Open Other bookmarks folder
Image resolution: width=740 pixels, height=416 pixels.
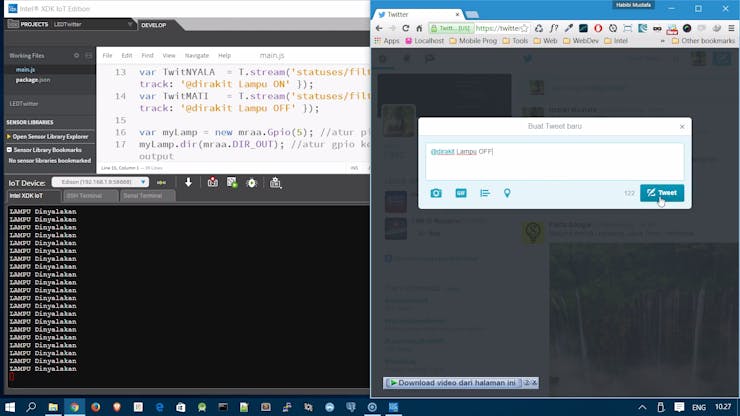coord(703,41)
